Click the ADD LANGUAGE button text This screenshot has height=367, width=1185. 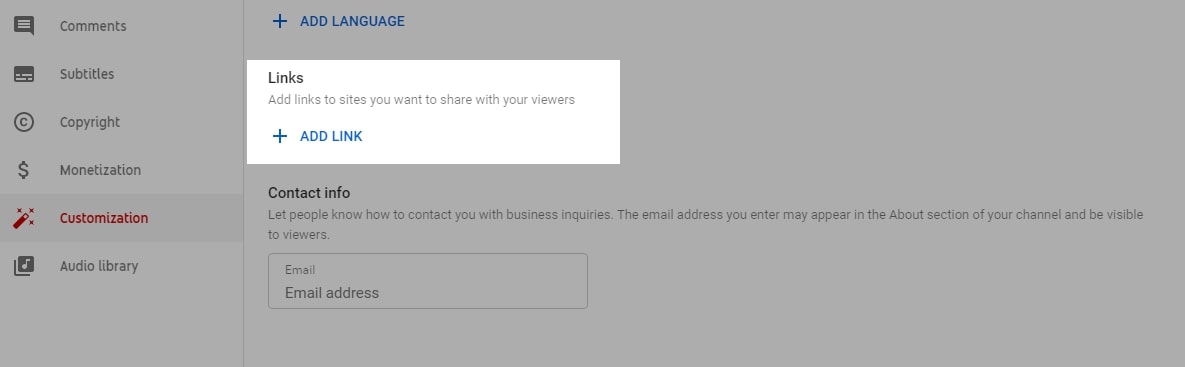tap(352, 21)
